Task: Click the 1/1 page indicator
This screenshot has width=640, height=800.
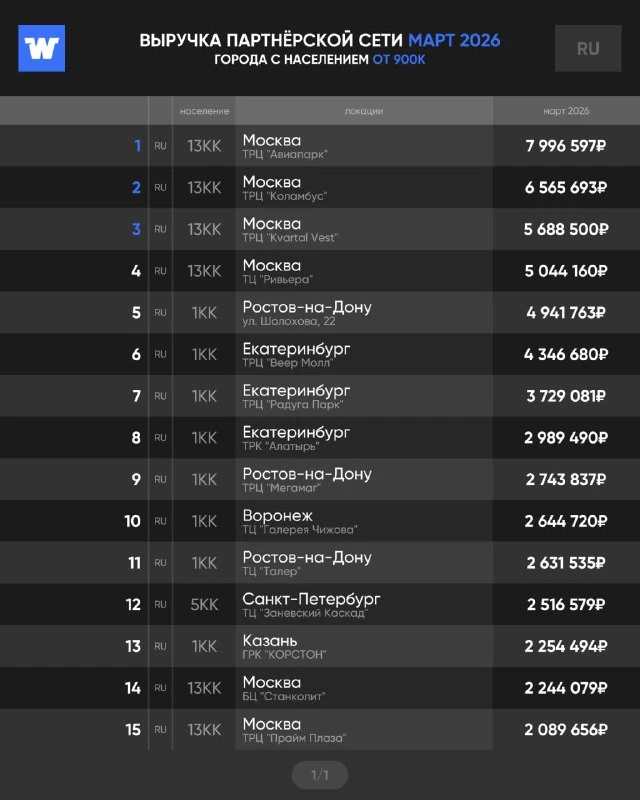Action: click(320, 775)
